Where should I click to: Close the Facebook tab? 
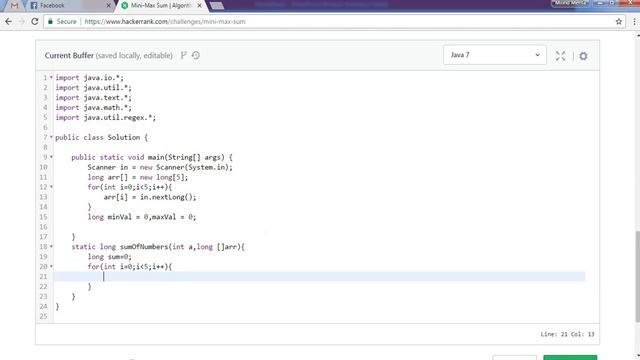tap(108, 6)
